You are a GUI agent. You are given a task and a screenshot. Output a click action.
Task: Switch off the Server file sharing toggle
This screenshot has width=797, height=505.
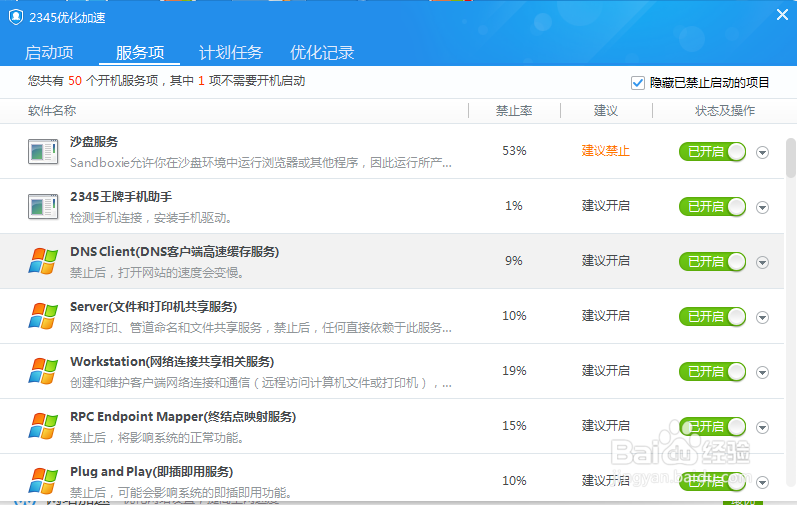[712, 316]
